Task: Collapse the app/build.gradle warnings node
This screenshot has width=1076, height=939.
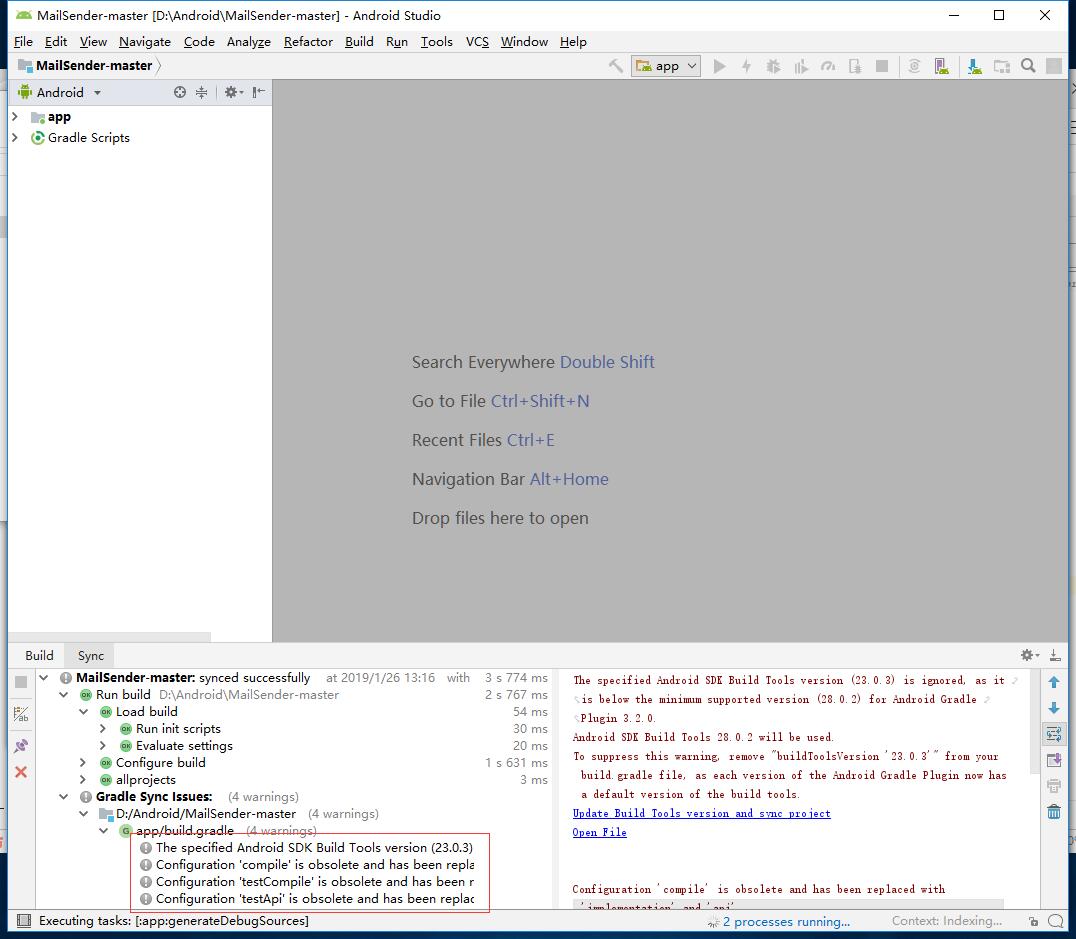Action: click(104, 831)
